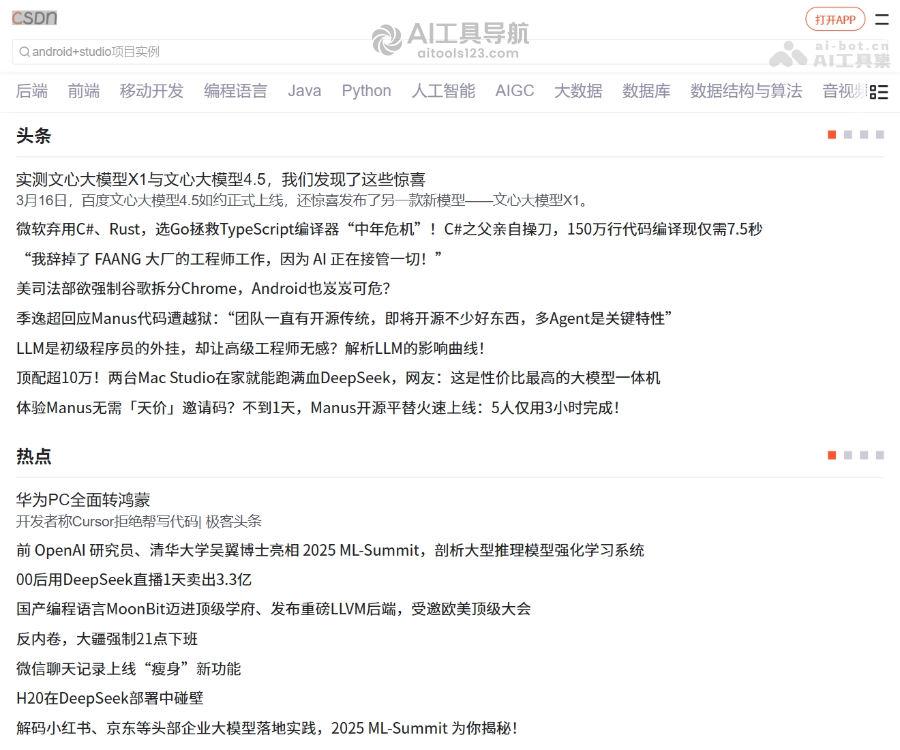The width and height of the screenshot is (900, 750).
Task: Open 季逸超回应Manus代码遭越狱 article
Action: point(344,318)
